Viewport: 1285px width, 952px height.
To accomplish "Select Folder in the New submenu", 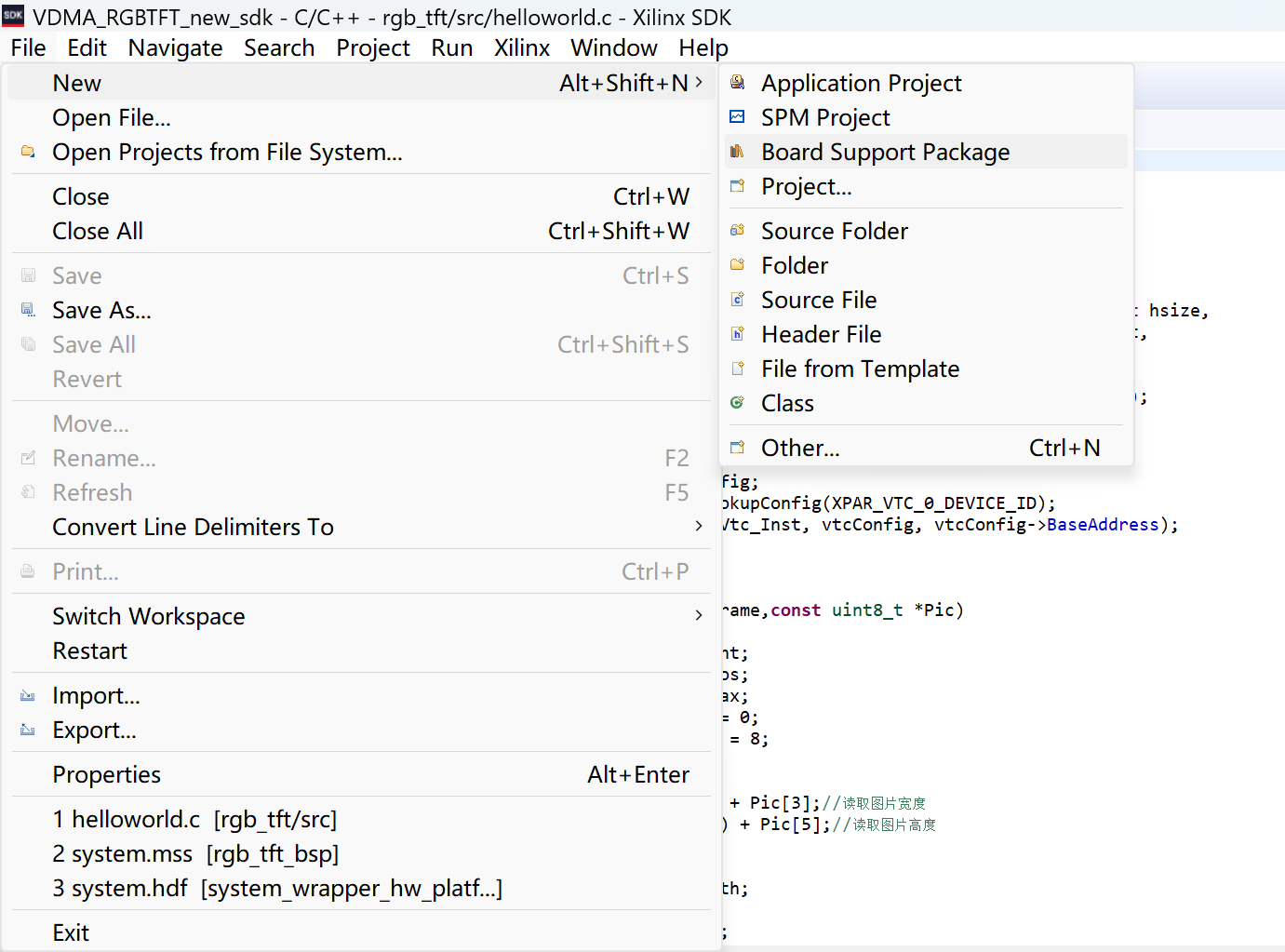I will pyautogui.click(x=926, y=265).
